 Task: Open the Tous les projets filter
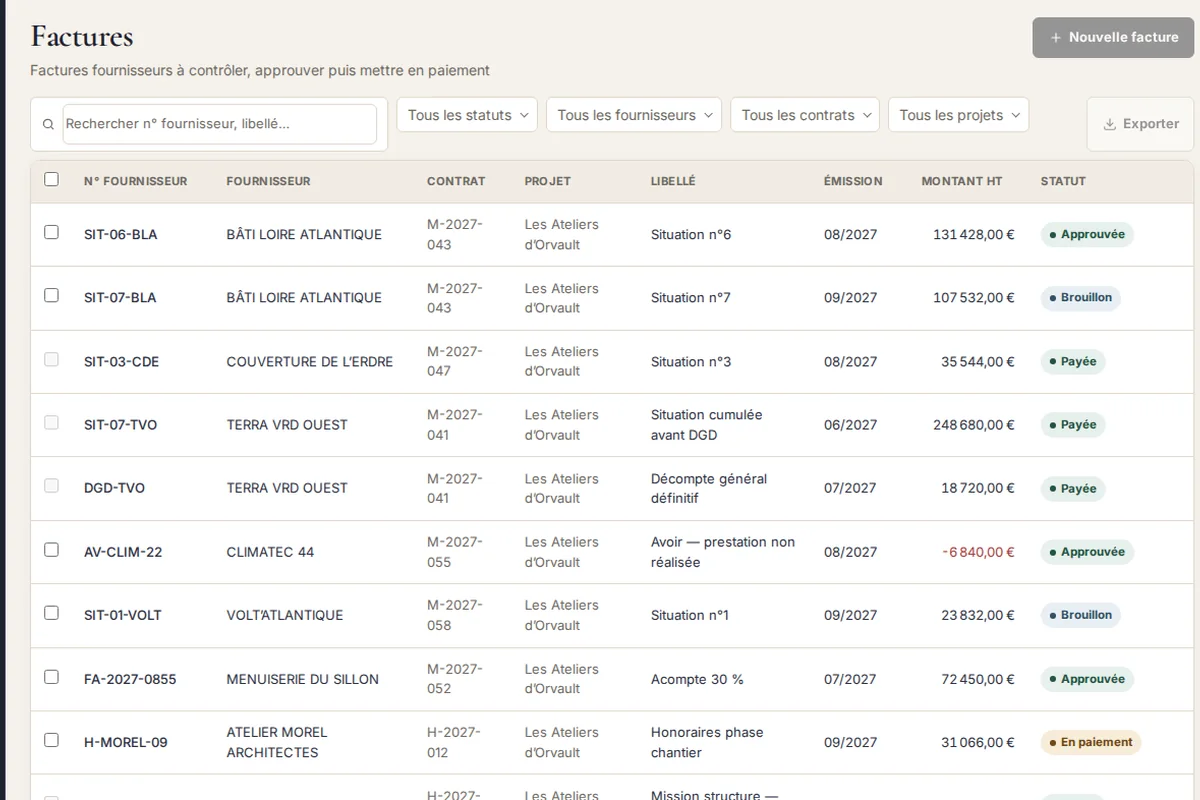coord(958,115)
